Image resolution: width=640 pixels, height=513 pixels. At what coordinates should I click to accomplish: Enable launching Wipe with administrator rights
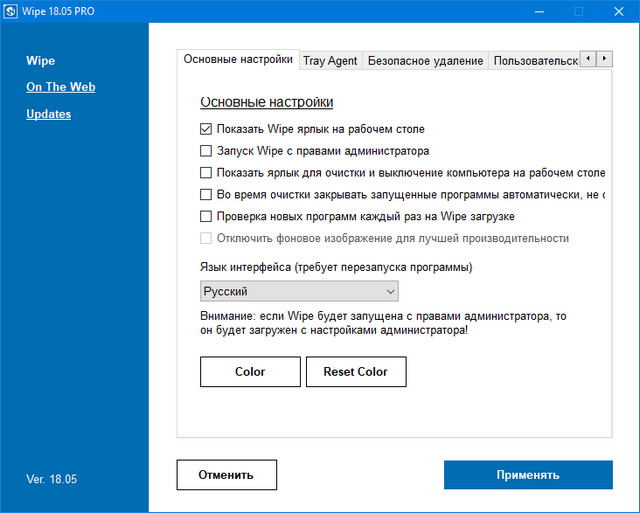206,151
